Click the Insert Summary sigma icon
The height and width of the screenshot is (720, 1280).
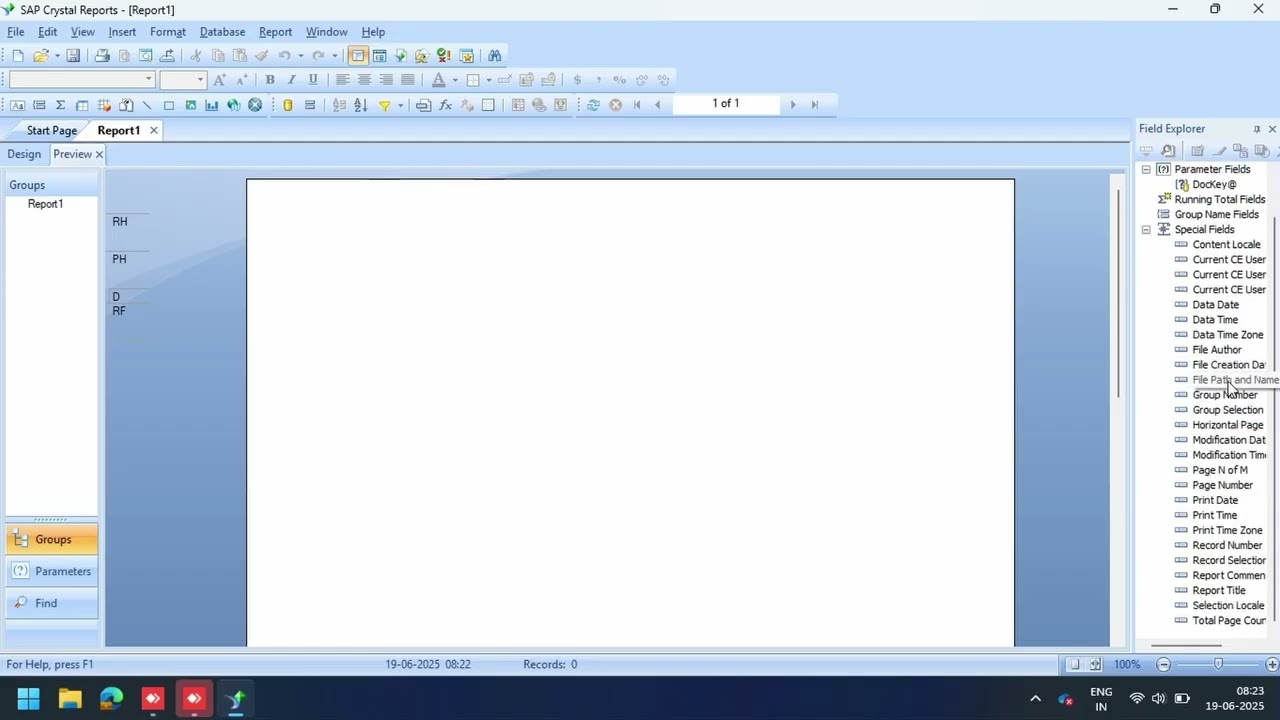click(x=60, y=105)
